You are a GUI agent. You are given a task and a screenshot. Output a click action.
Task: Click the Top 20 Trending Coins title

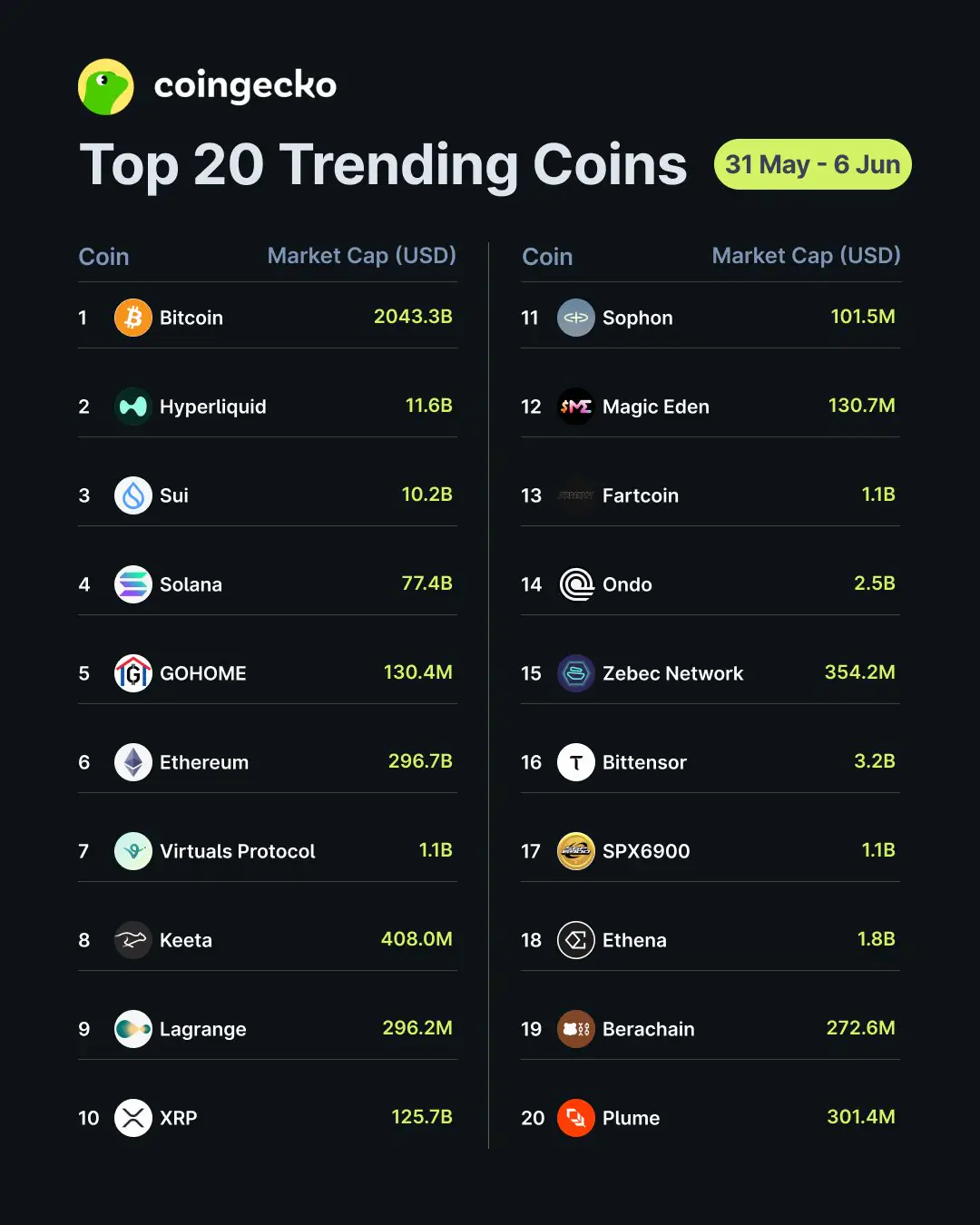(x=384, y=165)
